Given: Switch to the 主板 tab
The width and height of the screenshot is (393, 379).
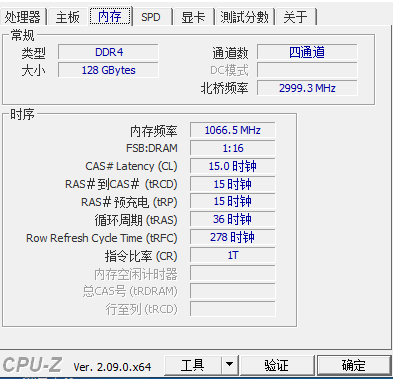Looking at the screenshot, I should click(x=68, y=17).
